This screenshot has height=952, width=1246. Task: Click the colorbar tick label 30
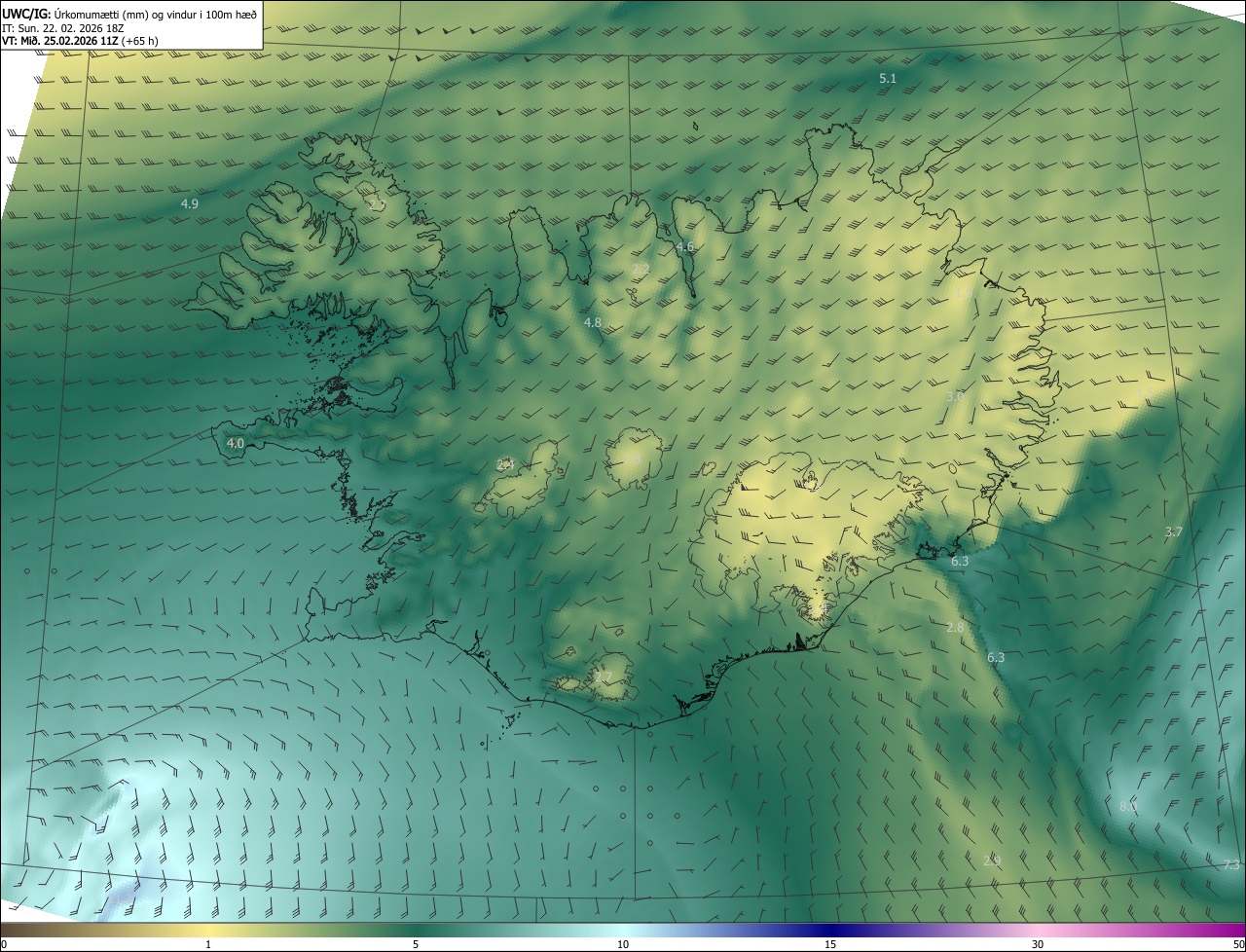coord(1038,944)
